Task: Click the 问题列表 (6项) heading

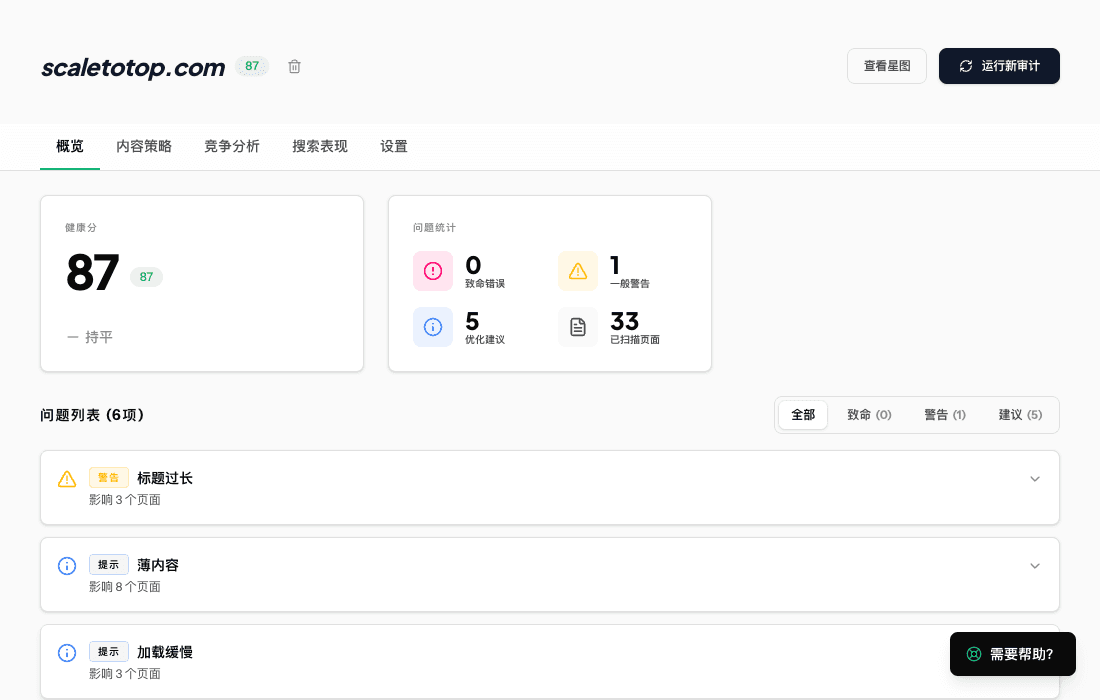Action: point(92,415)
